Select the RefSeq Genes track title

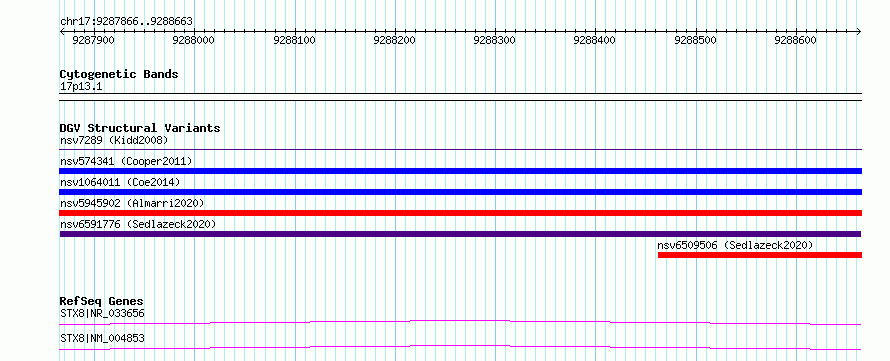(102, 301)
